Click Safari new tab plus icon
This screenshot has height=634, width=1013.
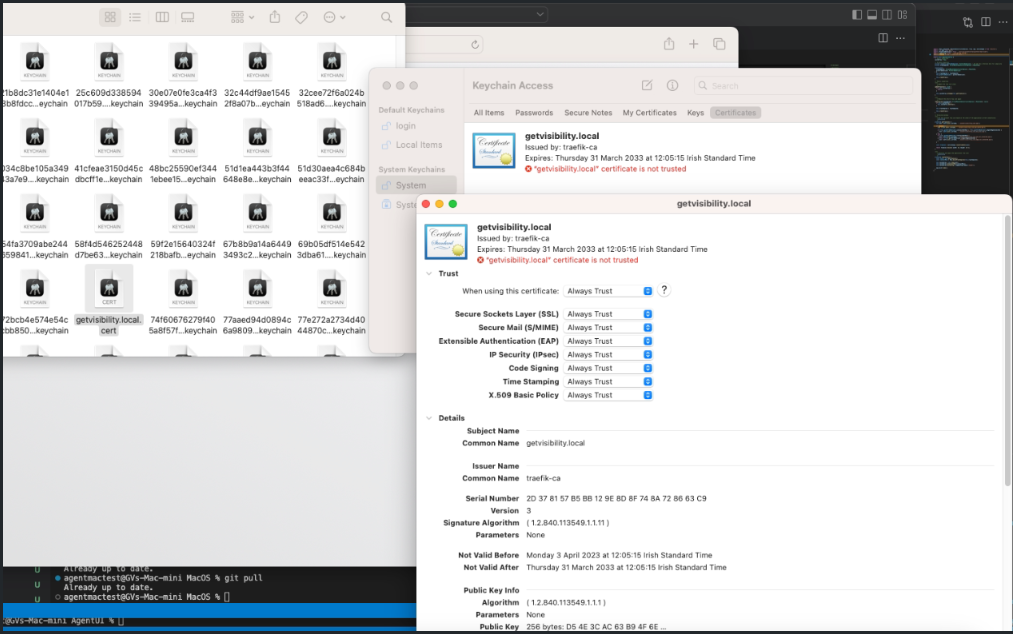tap(694, 44)
